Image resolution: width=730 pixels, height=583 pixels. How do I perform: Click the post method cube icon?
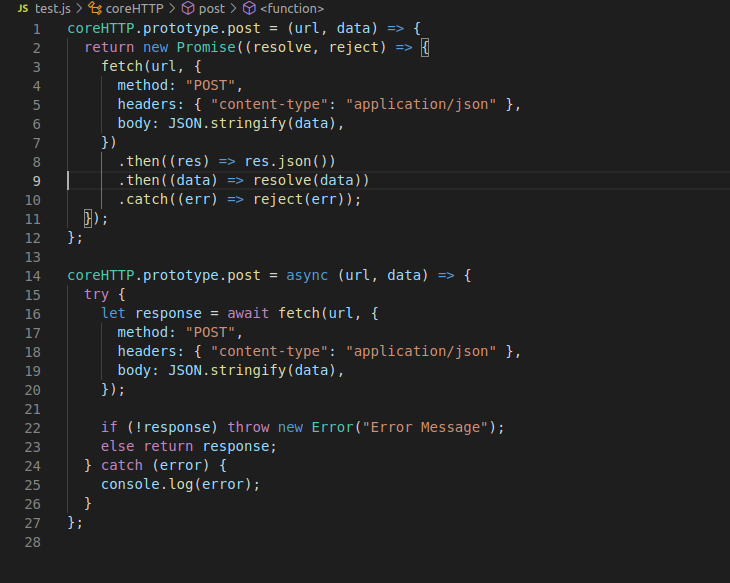click(188, 8)
